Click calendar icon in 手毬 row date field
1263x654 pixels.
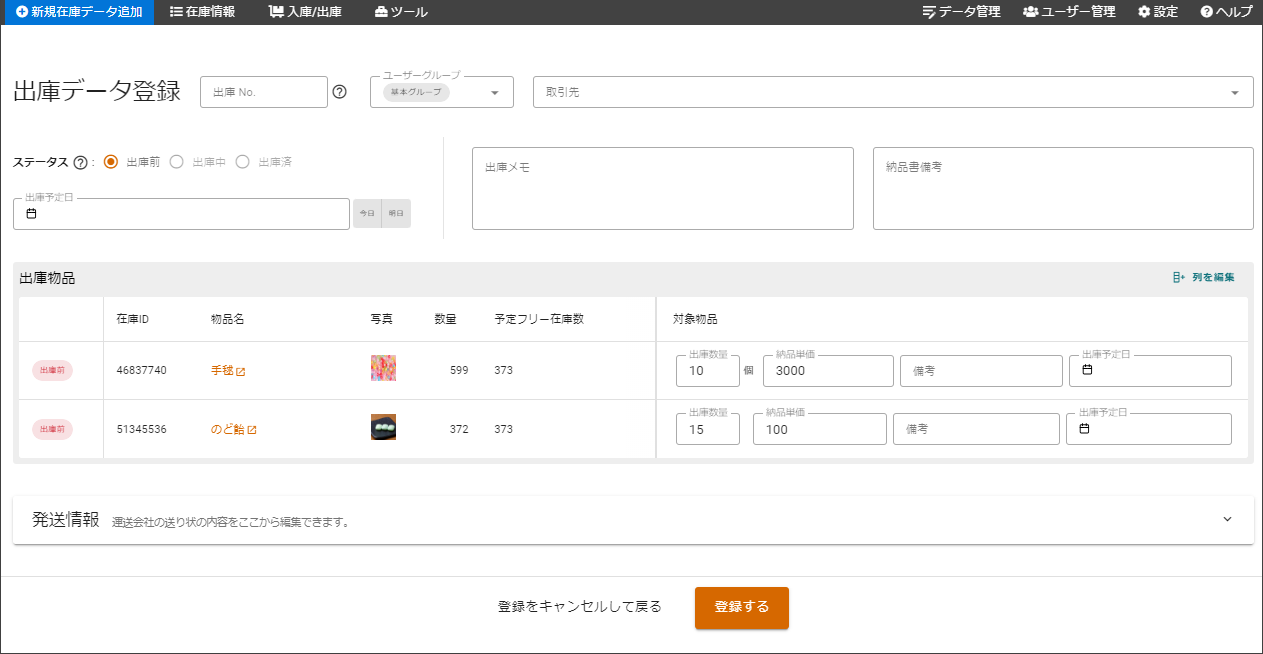[x=1087, y=370]
